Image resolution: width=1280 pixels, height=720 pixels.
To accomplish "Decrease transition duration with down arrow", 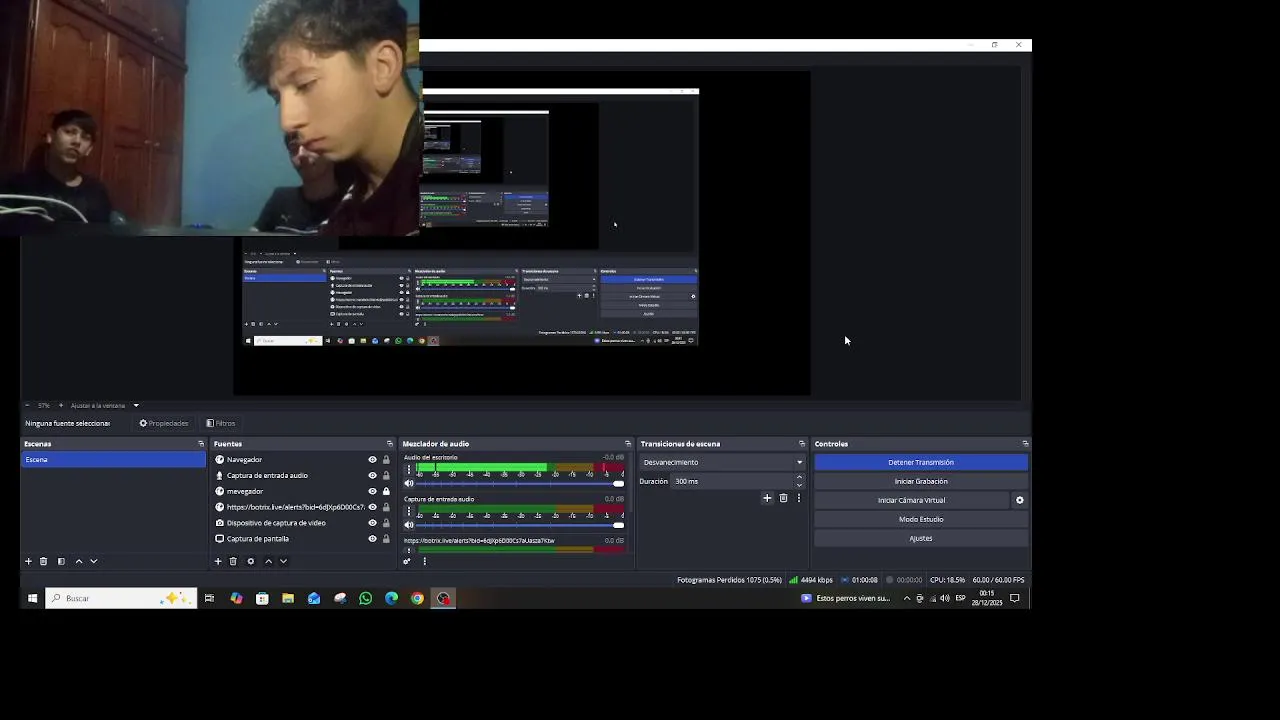I will [799, 485].
